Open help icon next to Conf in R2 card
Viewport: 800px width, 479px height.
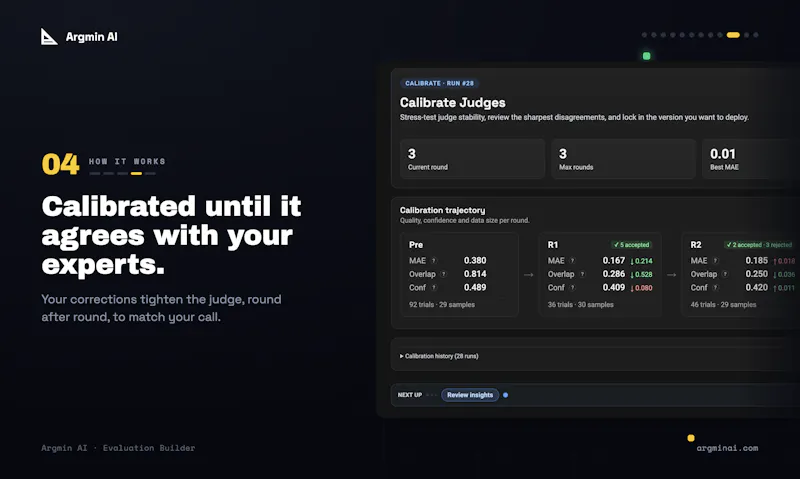pos(715,288)
